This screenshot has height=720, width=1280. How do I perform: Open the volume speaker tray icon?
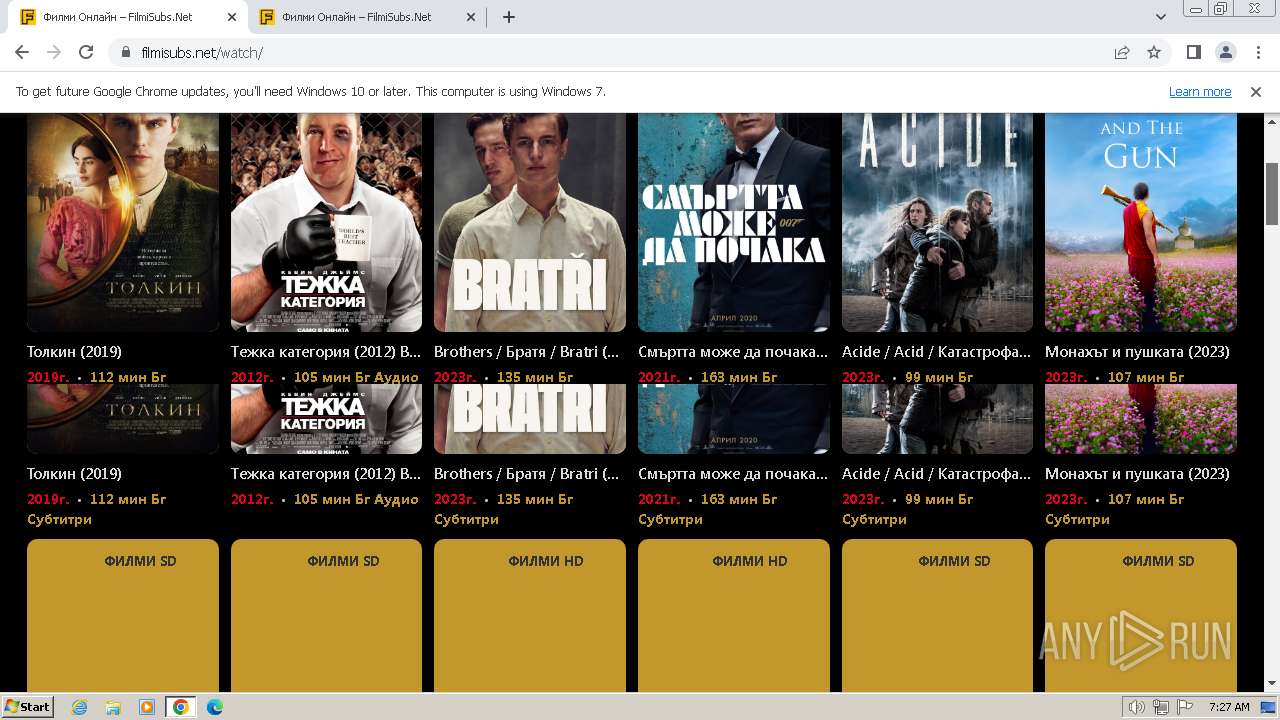click(x=1137, y=707)
